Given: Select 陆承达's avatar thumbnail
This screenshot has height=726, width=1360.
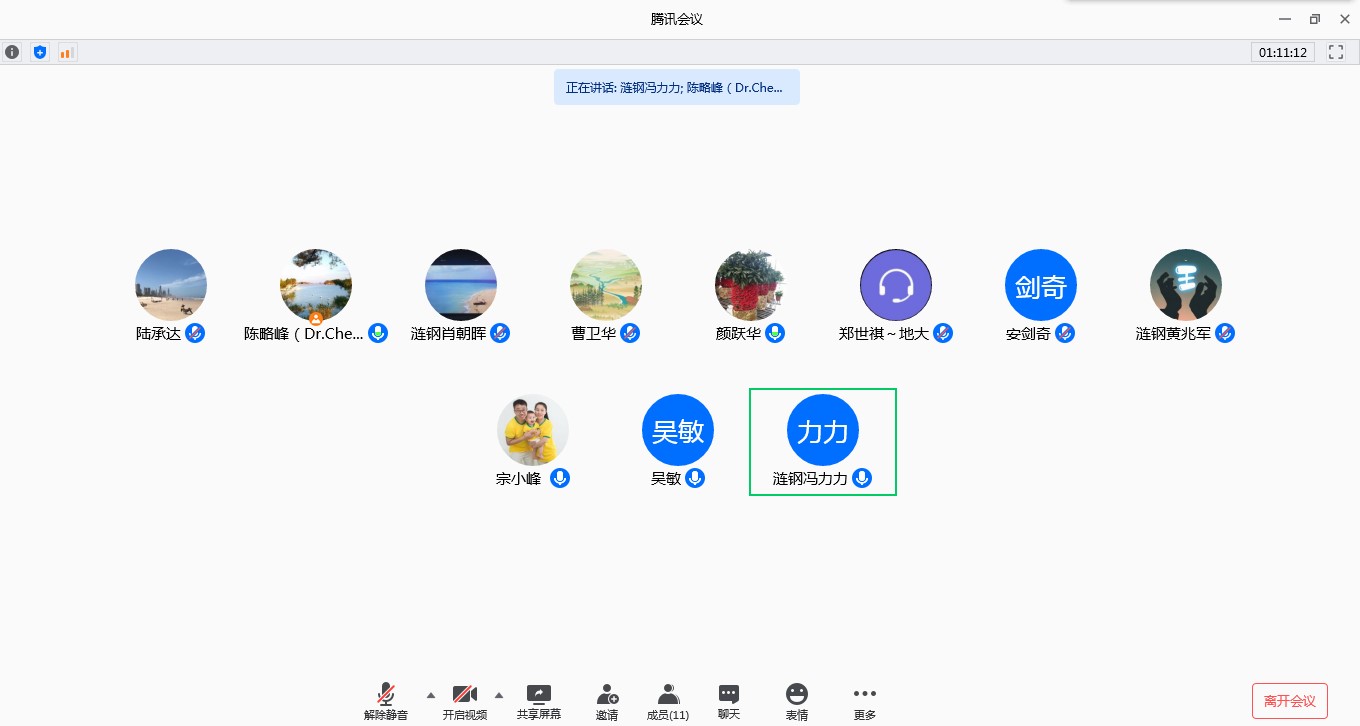Looking at the screenshot, I should 171,285.
